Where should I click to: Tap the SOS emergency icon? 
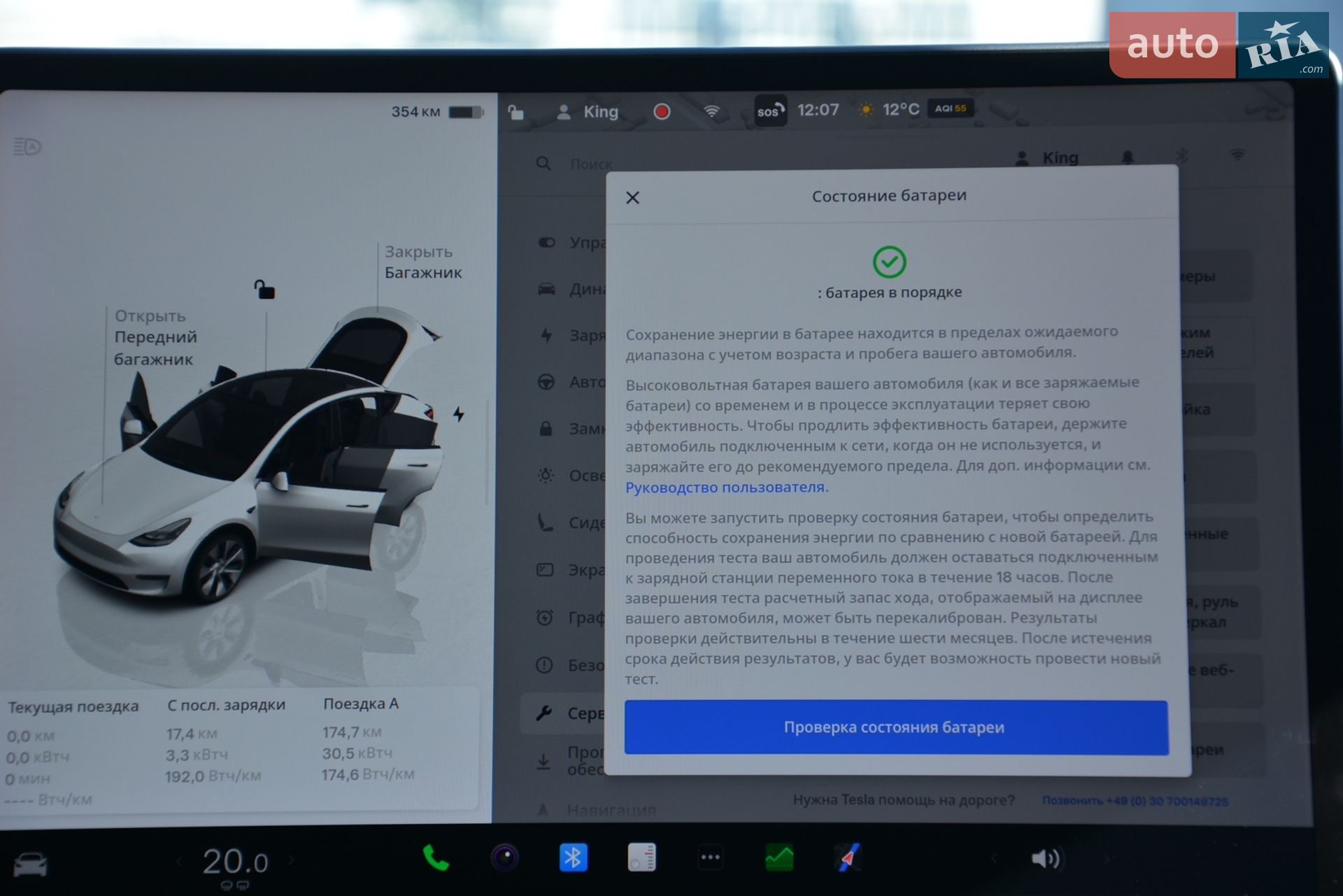pyautogui.click(x=770, y=111)
